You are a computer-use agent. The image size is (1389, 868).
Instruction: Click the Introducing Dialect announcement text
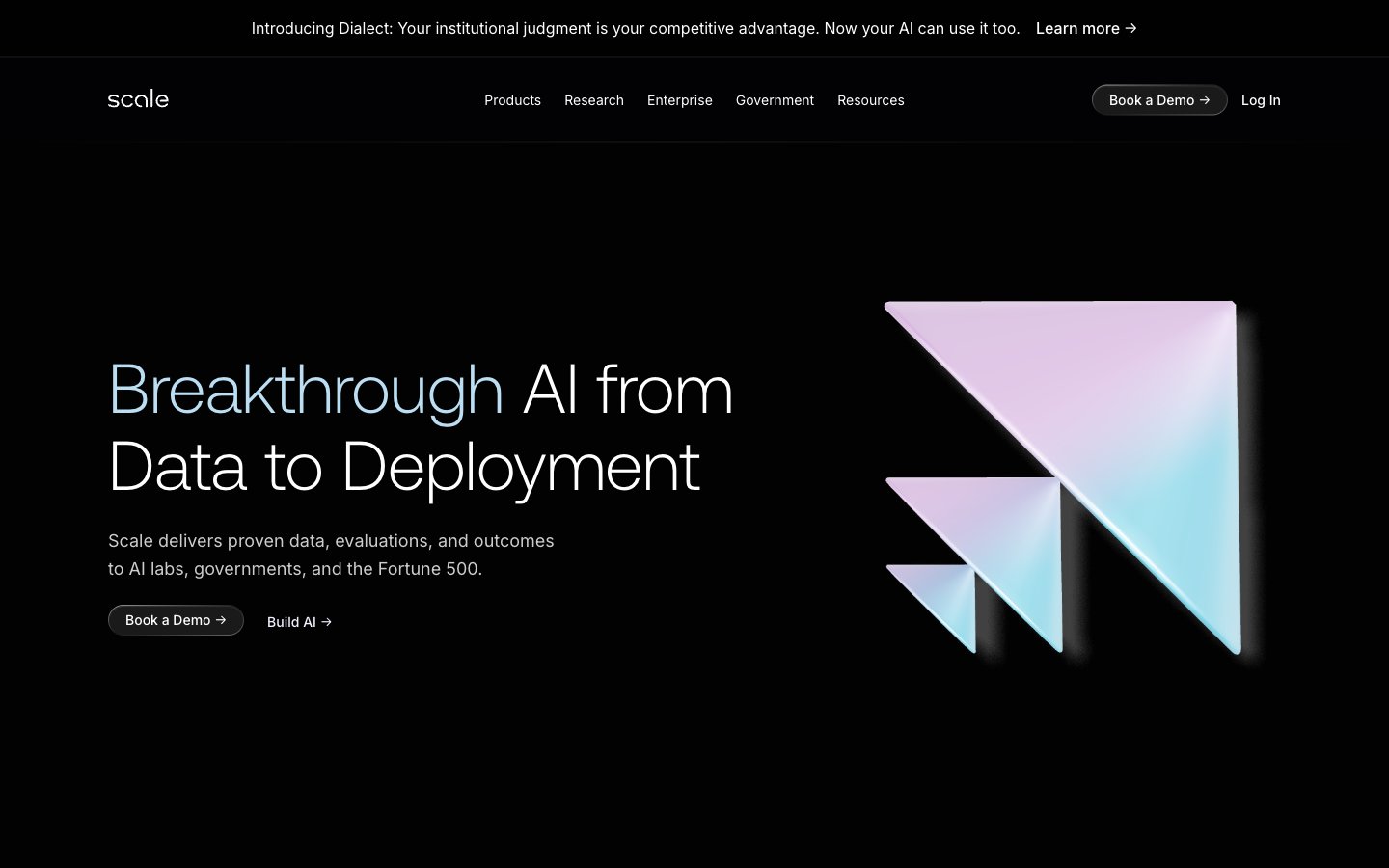pyautogui.click(x=636, y=29)
